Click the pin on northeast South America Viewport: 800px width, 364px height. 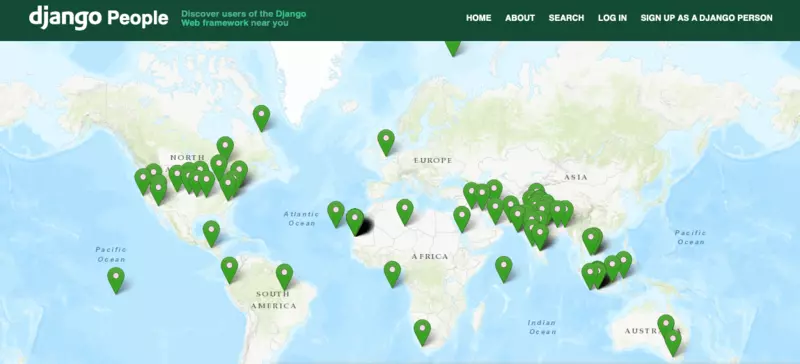tap(285, 276)
